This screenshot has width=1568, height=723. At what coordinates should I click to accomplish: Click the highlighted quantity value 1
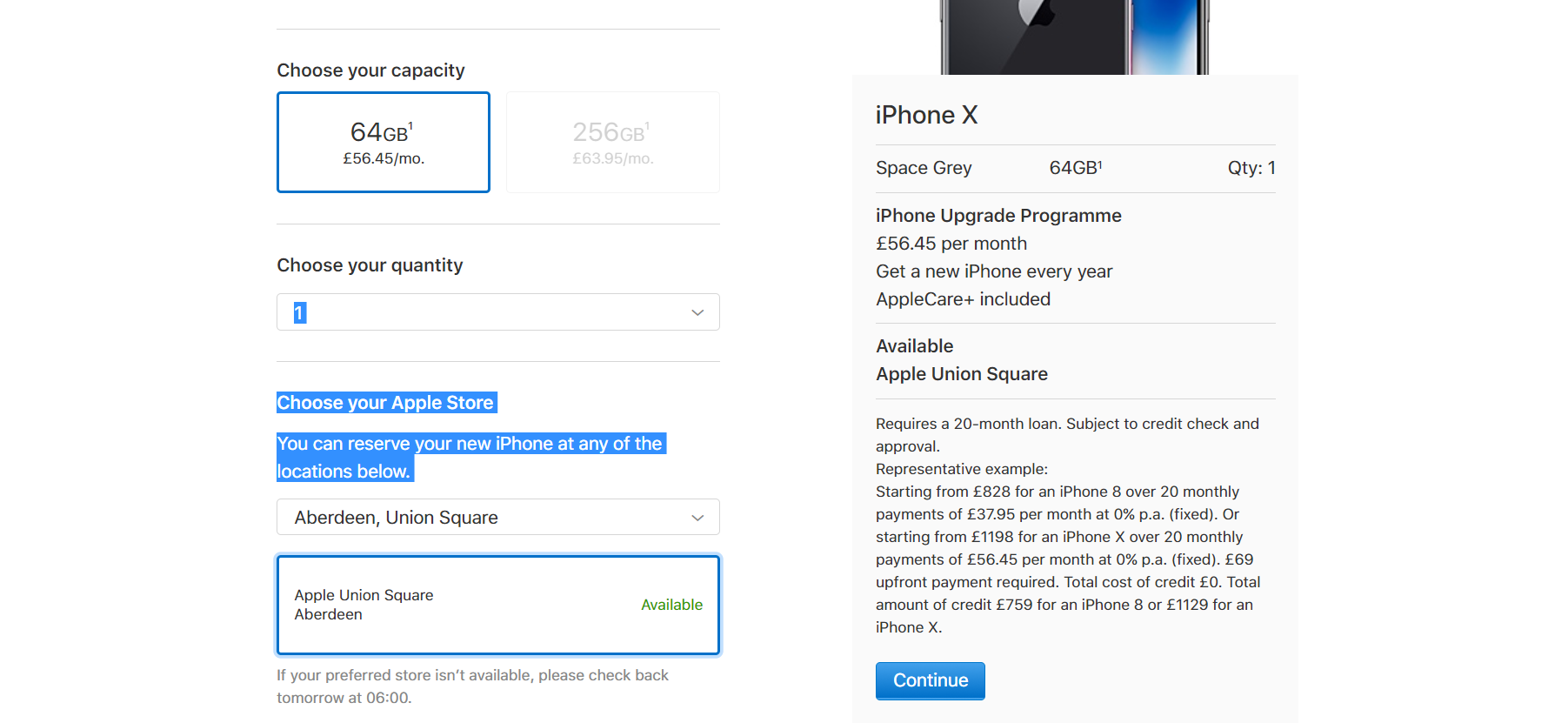[x=299, y=312]
